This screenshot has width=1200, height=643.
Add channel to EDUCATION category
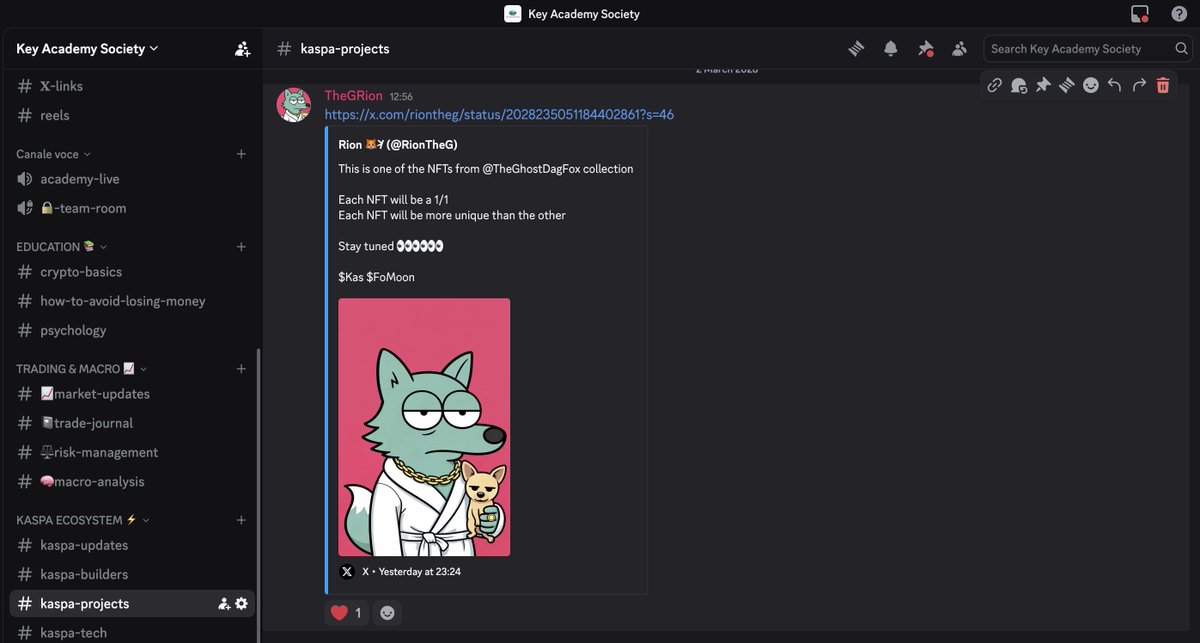tap(241, 246)
